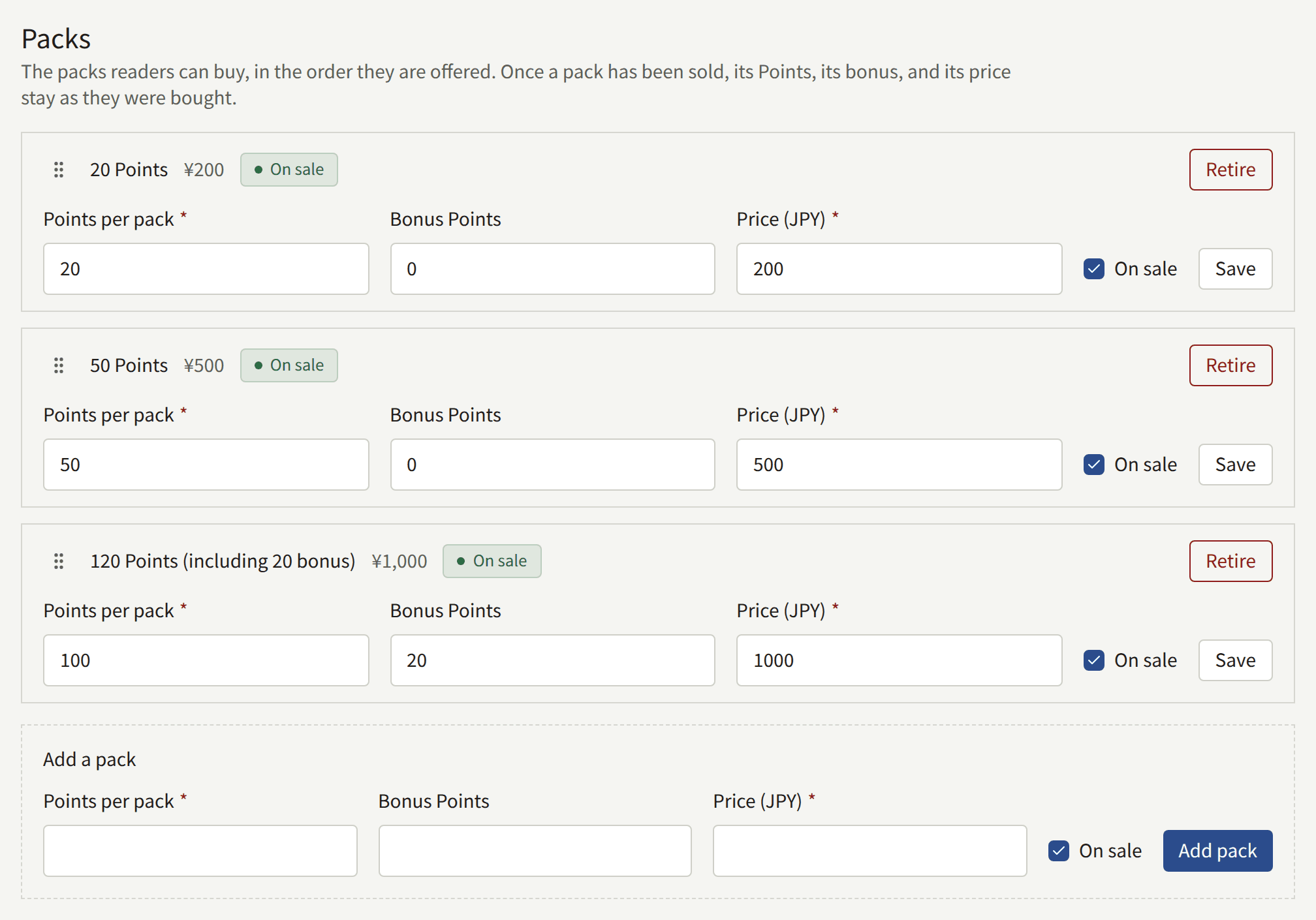Uncheck On sale for the 20 Points pack

point(1094,269)
